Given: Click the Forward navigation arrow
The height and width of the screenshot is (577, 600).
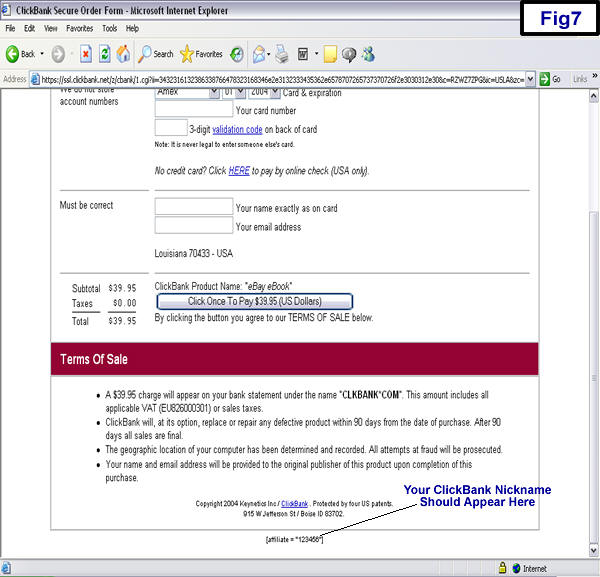Looking at the screenshot, I should tap(58, 54).
